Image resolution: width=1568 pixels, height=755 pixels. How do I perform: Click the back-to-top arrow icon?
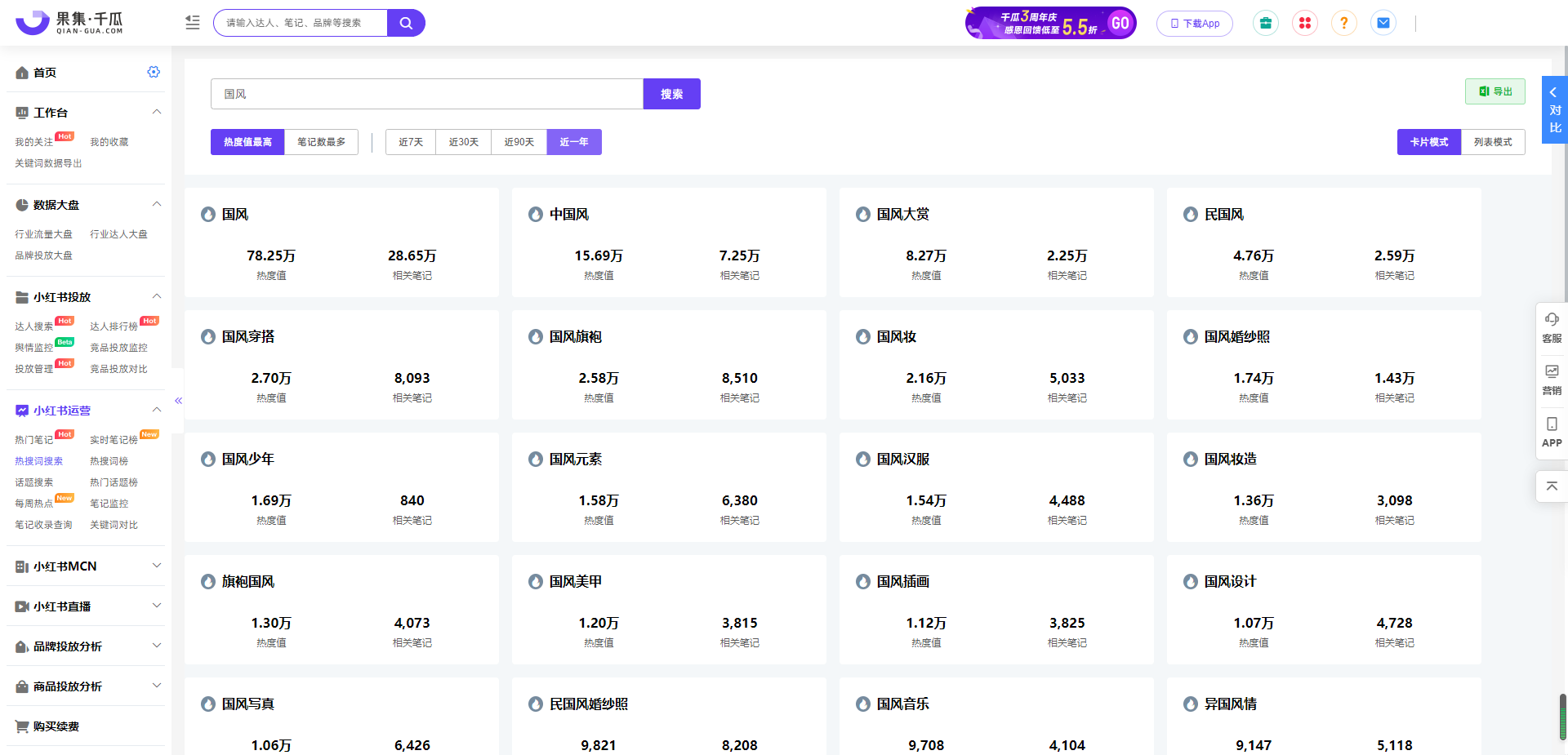1552,486
